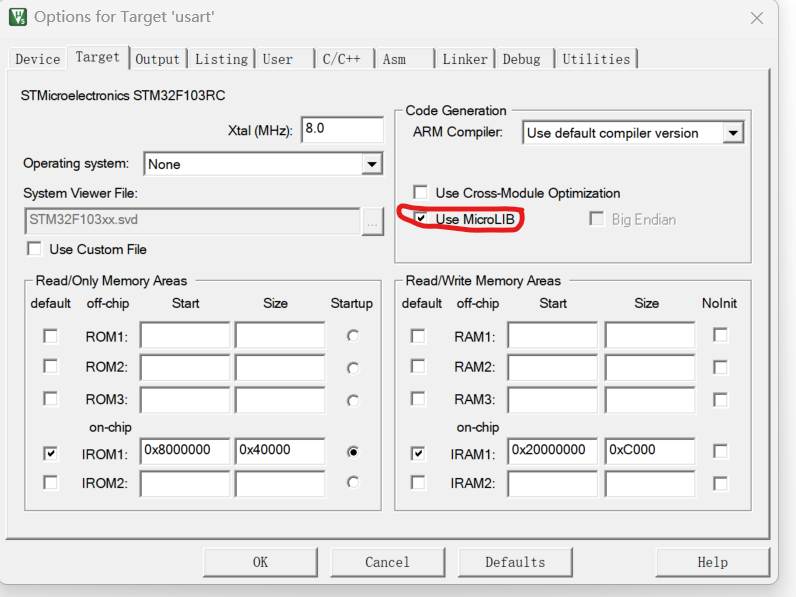
Task: Click the ROM1 Start field
Action: pyautogui.click(x=185, y=335)
